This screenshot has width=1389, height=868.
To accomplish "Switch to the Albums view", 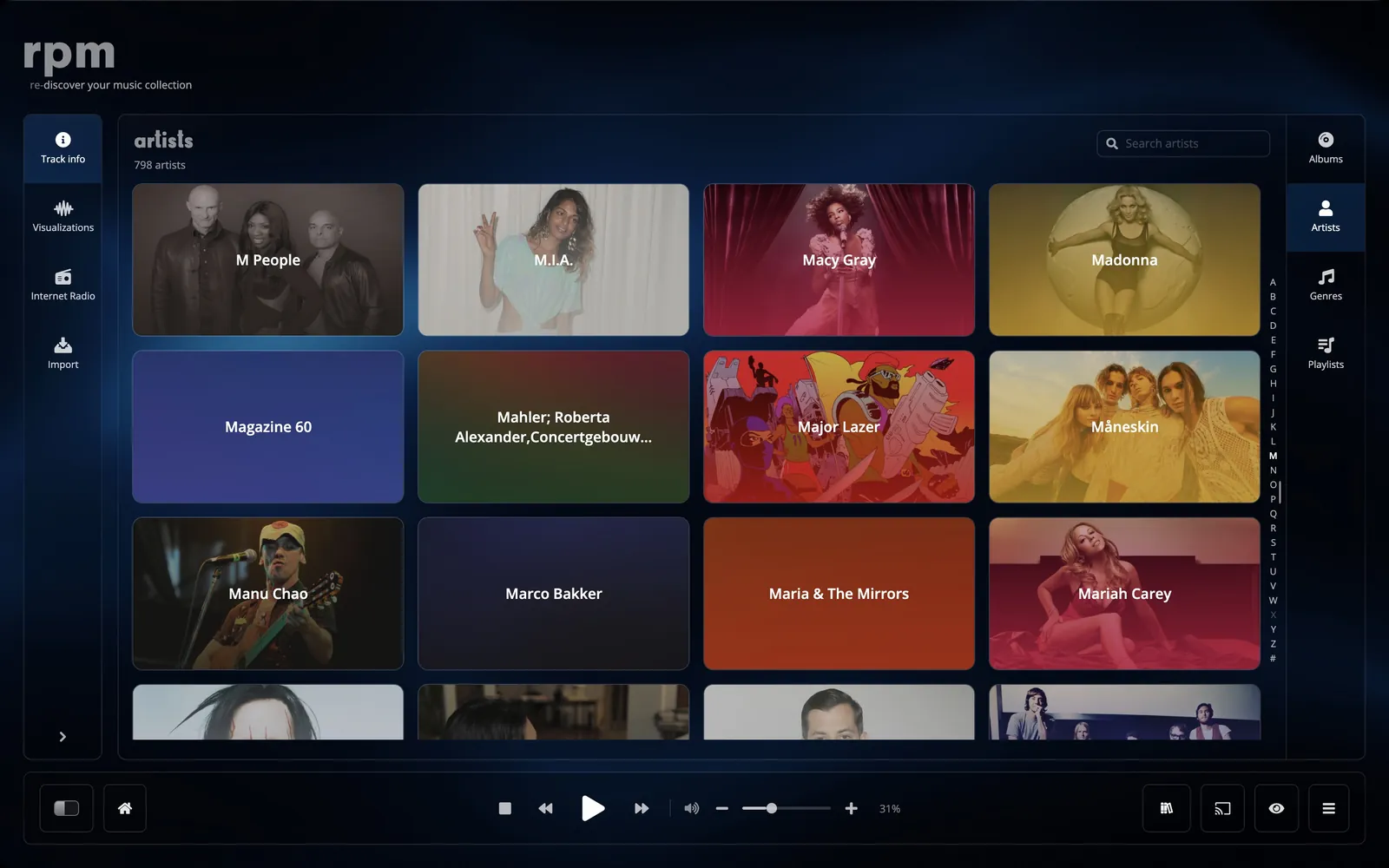I will (x=1326, y=148).
